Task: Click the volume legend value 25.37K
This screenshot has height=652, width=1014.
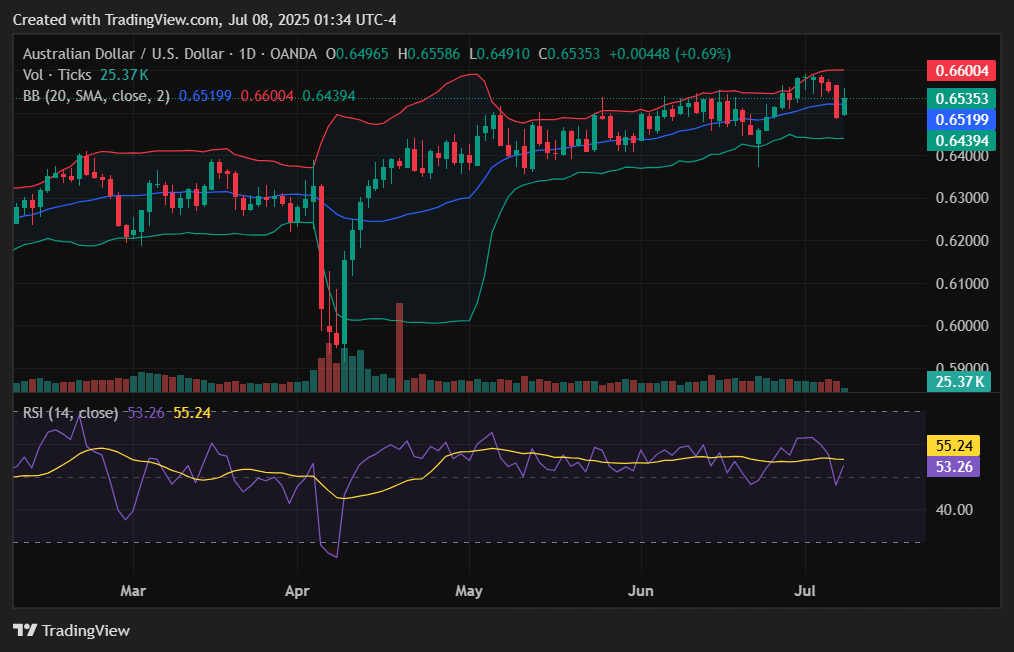Action: click(124, 75)
